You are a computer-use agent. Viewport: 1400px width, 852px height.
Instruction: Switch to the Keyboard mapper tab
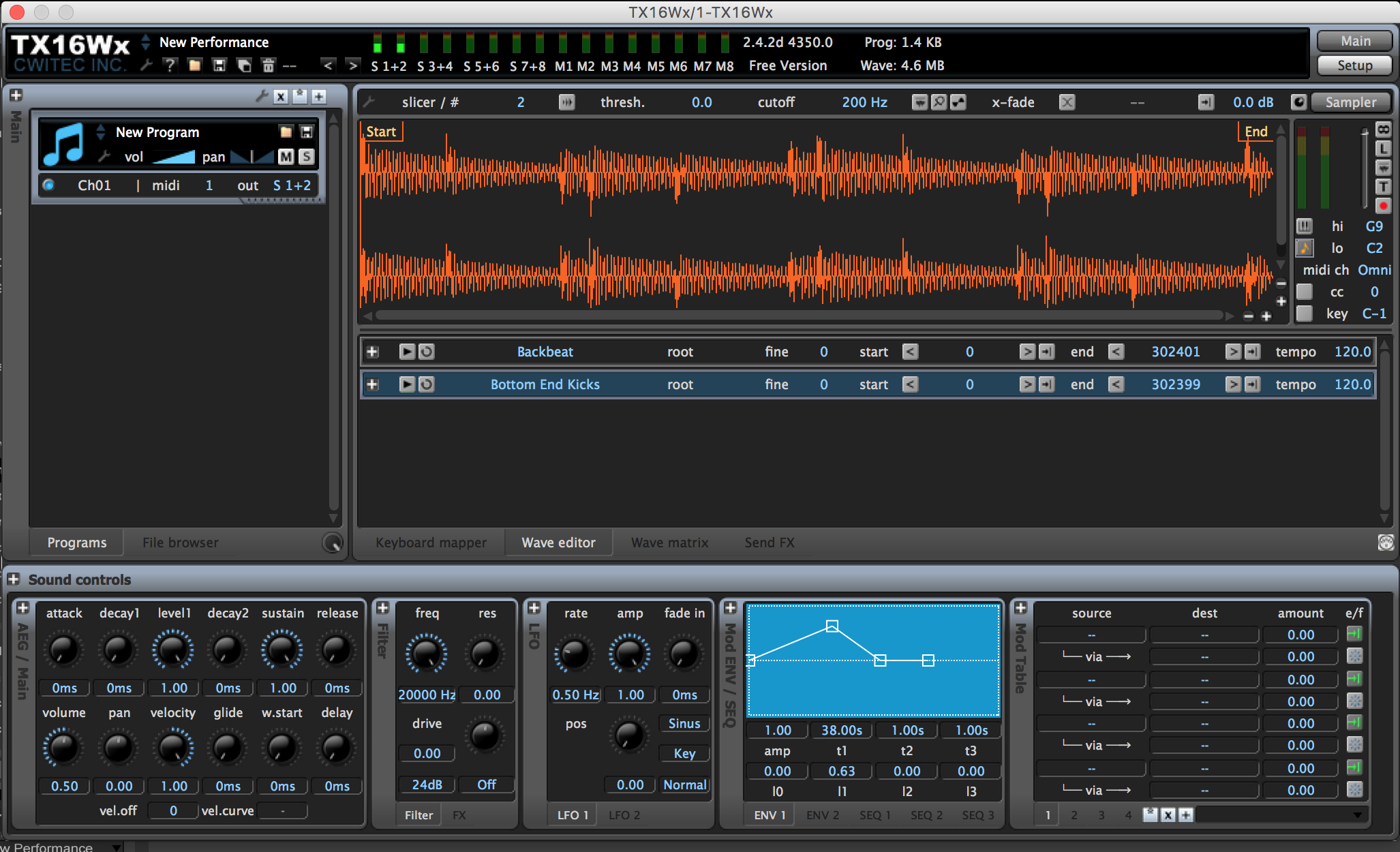tap(431, 543)
